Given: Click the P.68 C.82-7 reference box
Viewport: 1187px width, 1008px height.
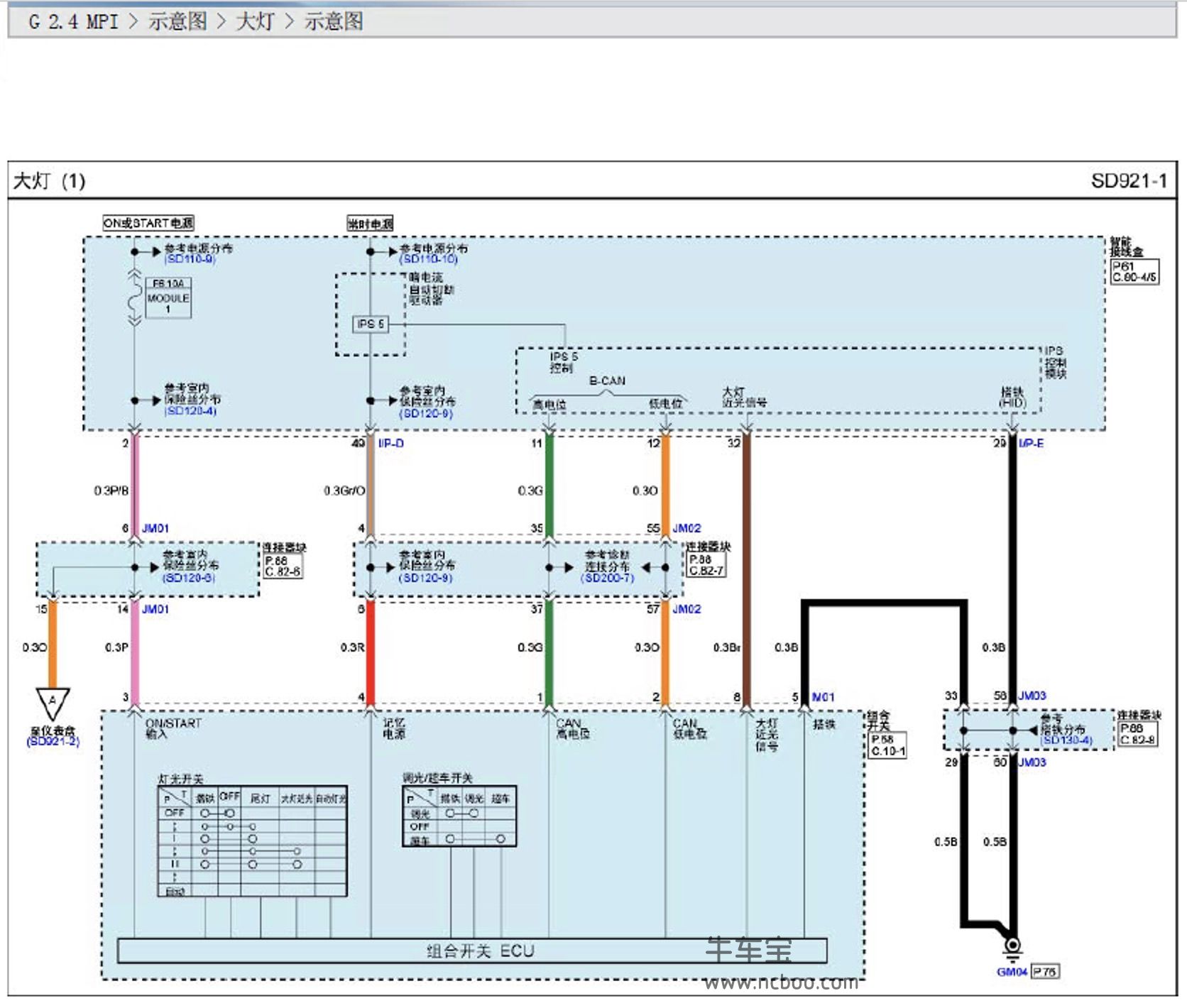Looking at the screenshot, I should (706, 564).
